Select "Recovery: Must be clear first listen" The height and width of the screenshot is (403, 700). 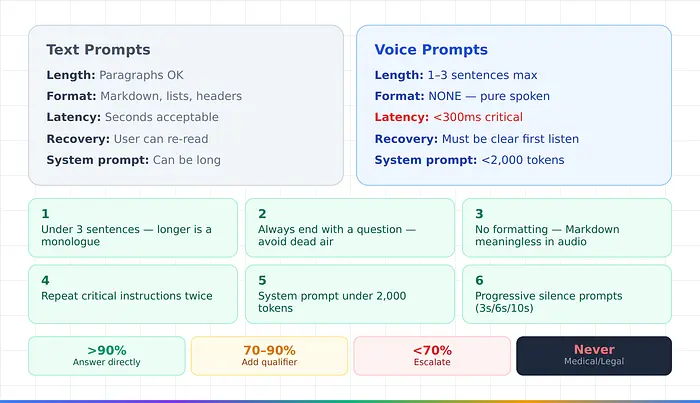[x=477, y=138]
